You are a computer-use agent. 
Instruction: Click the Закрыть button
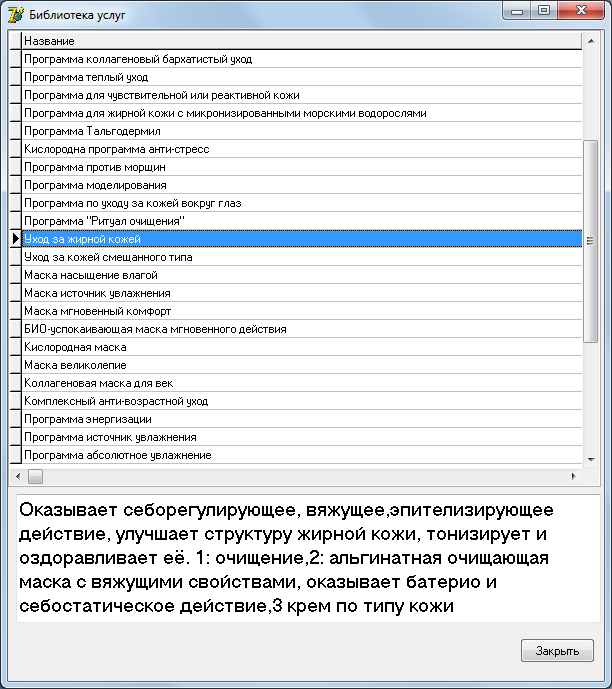(557, 650)
